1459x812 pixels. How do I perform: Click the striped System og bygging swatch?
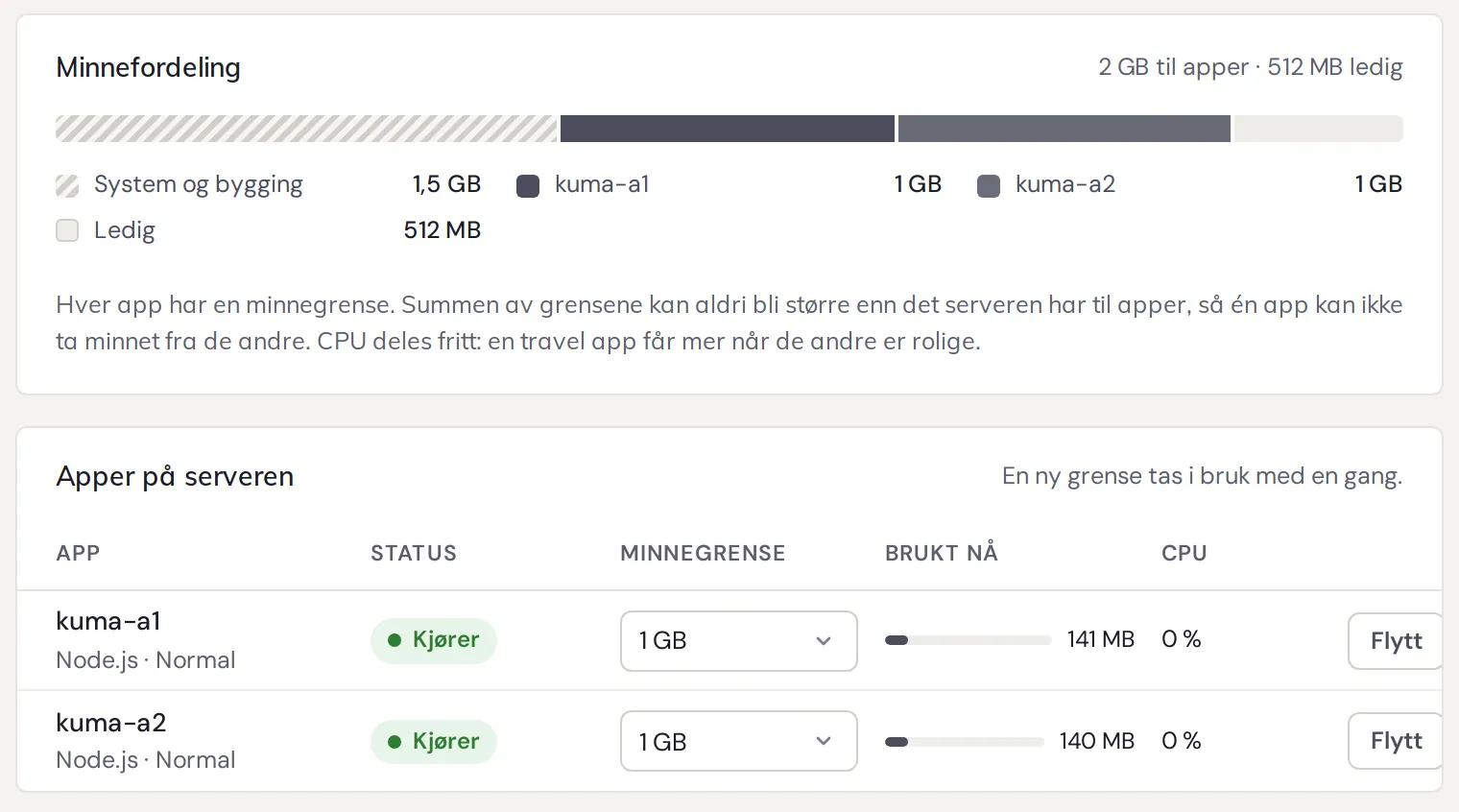(67, 185)
